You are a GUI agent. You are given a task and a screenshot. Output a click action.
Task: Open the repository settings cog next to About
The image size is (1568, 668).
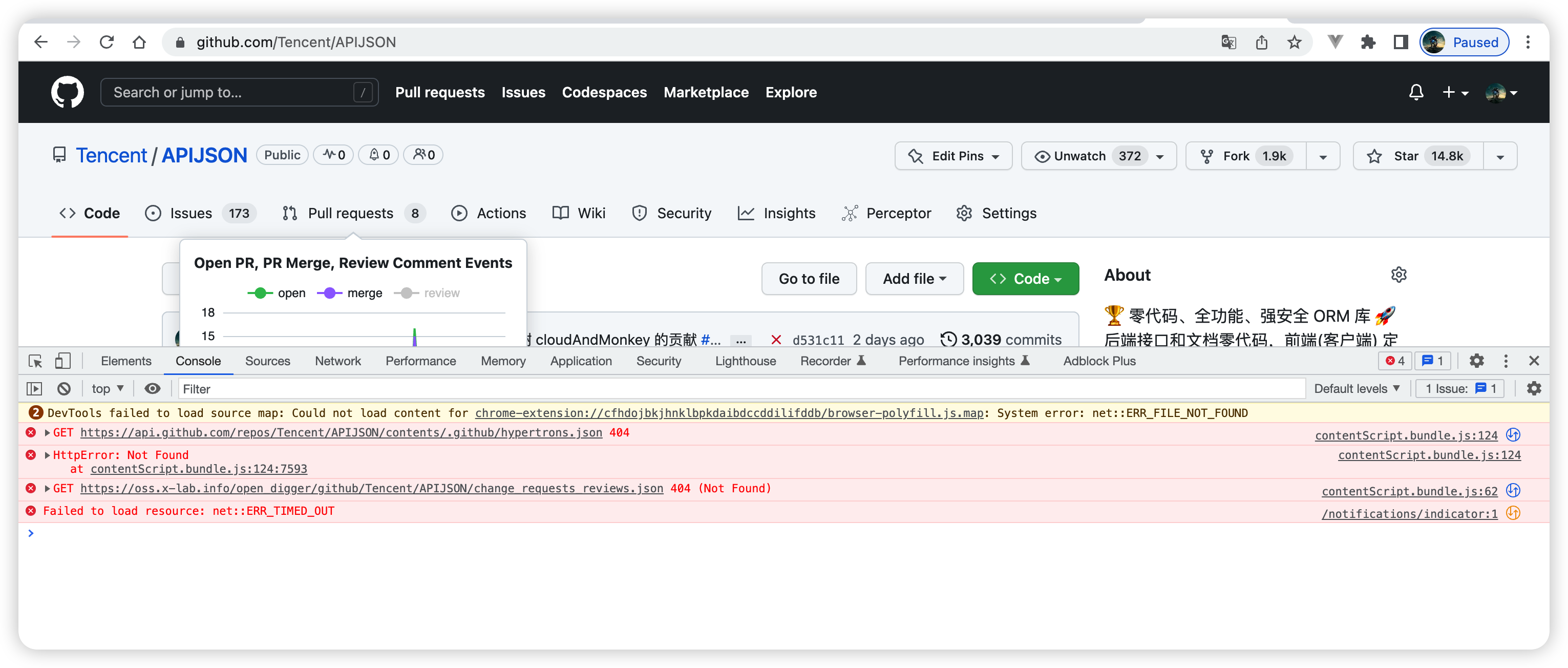tap(1398, 275)
